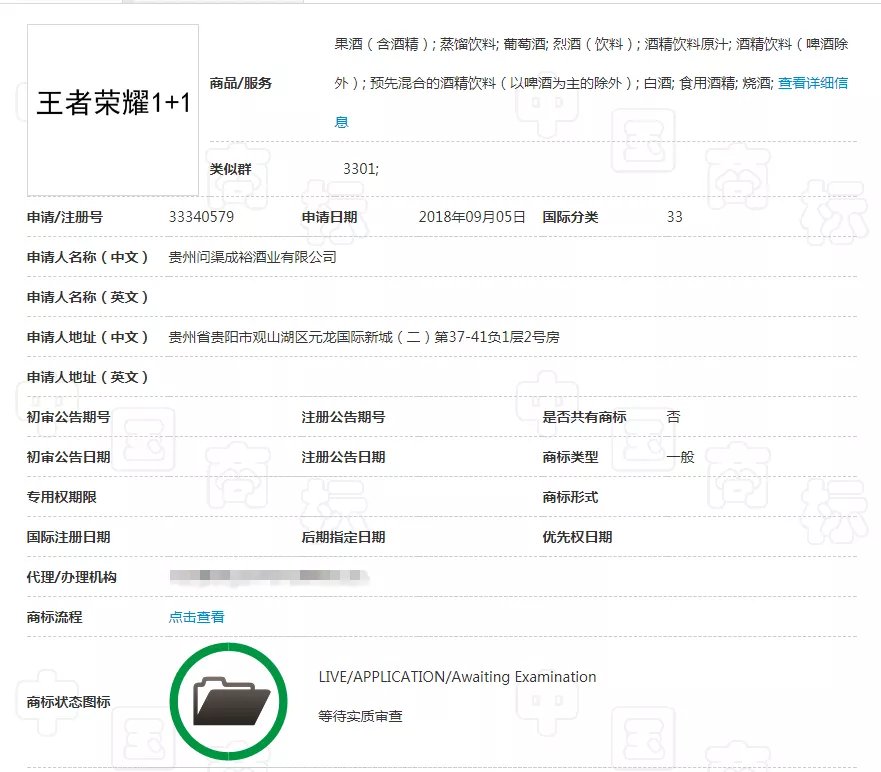Click the similar group code 3301
Image resolution: width=881 pixels, height=772 pixels.
tap(360, 169)
